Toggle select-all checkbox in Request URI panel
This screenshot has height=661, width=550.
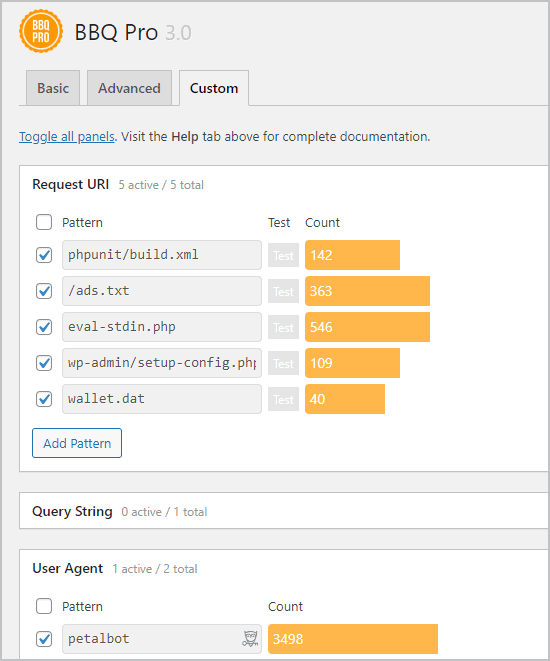(44, 222)
